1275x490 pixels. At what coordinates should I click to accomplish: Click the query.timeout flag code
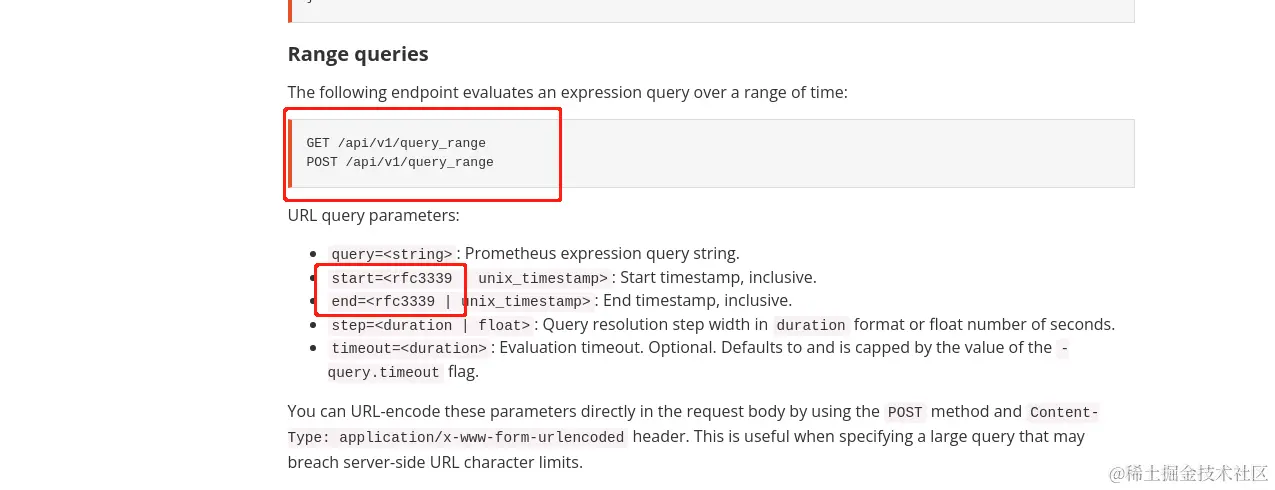384,372
